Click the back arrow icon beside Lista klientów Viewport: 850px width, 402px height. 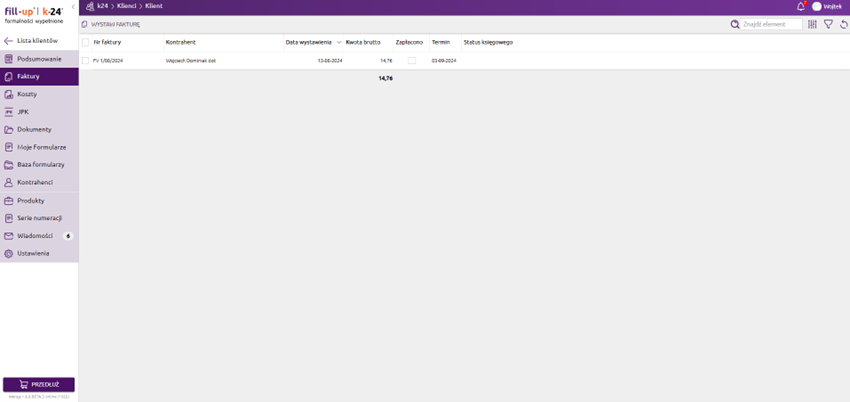pos(8,41)
